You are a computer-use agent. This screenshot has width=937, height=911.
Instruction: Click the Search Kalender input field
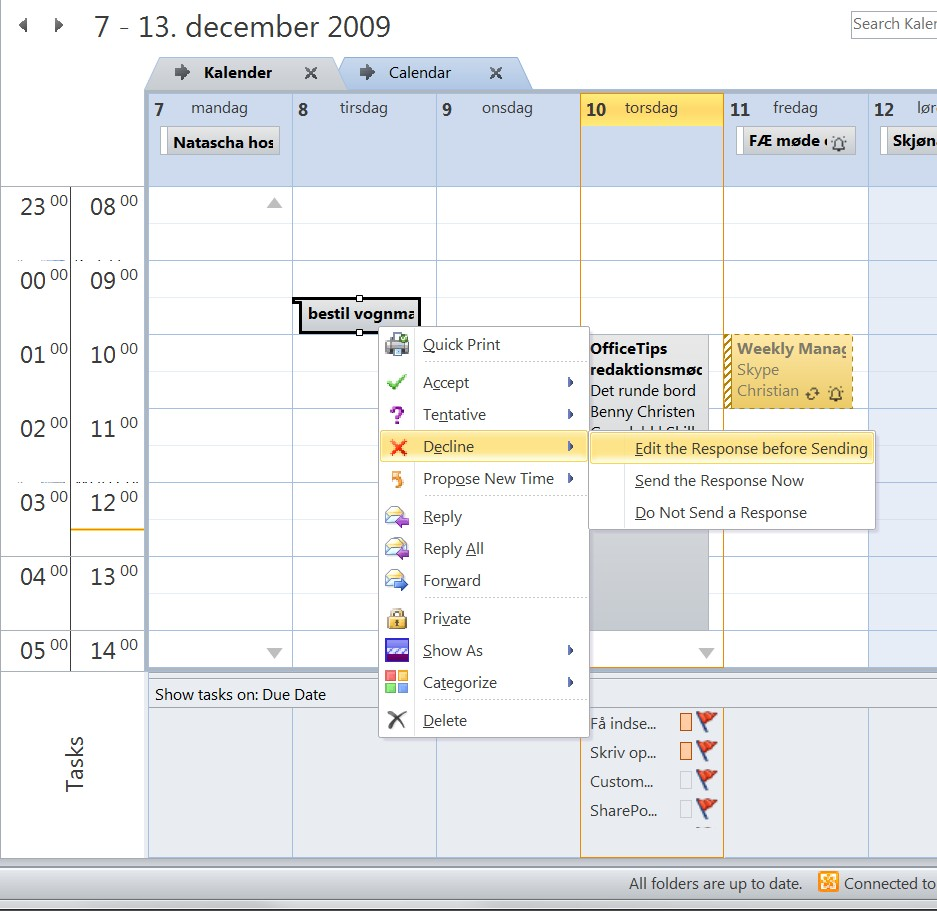pos(894,25)
